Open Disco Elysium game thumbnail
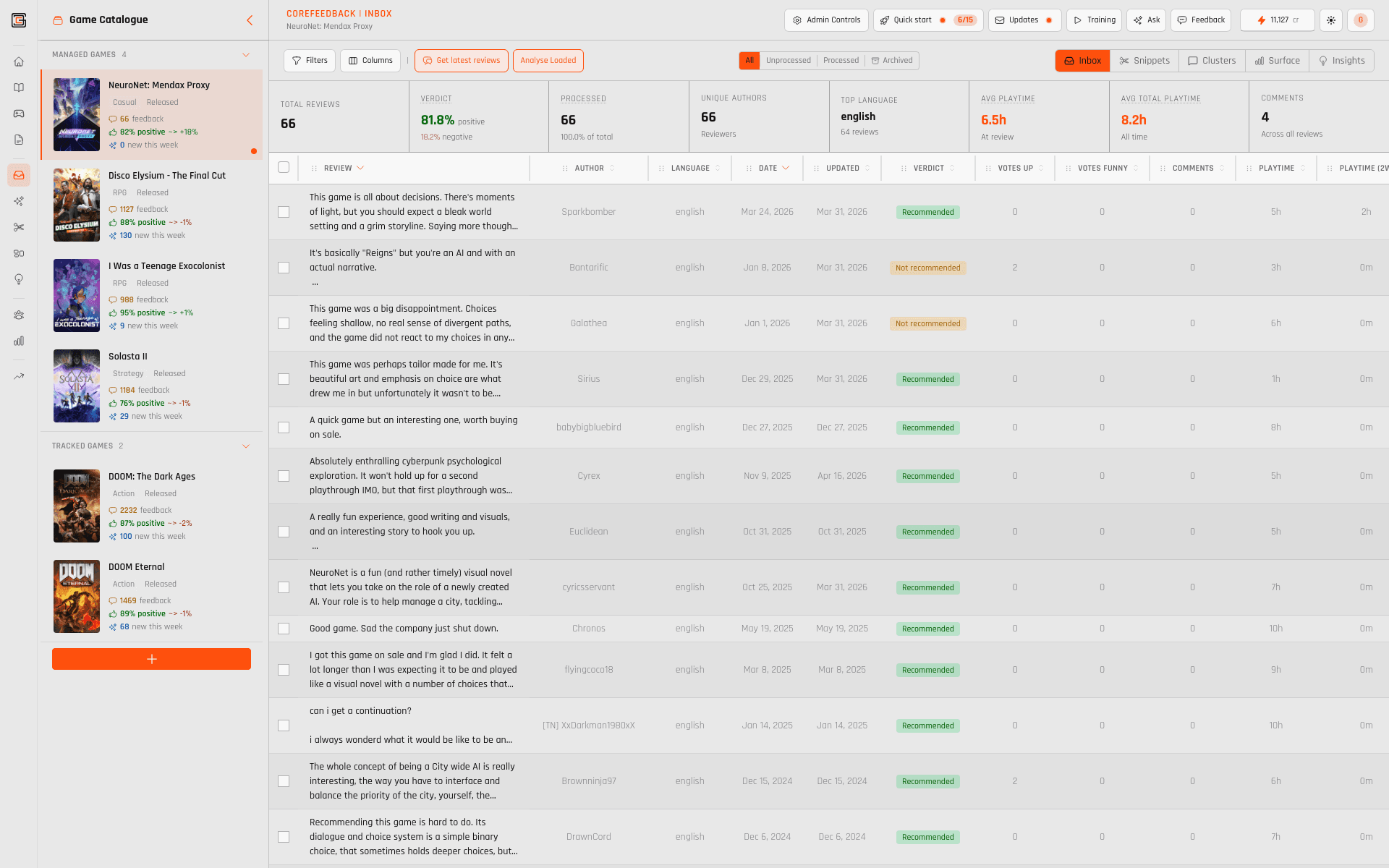The image size is (1389, 868). tap(77, 205)
